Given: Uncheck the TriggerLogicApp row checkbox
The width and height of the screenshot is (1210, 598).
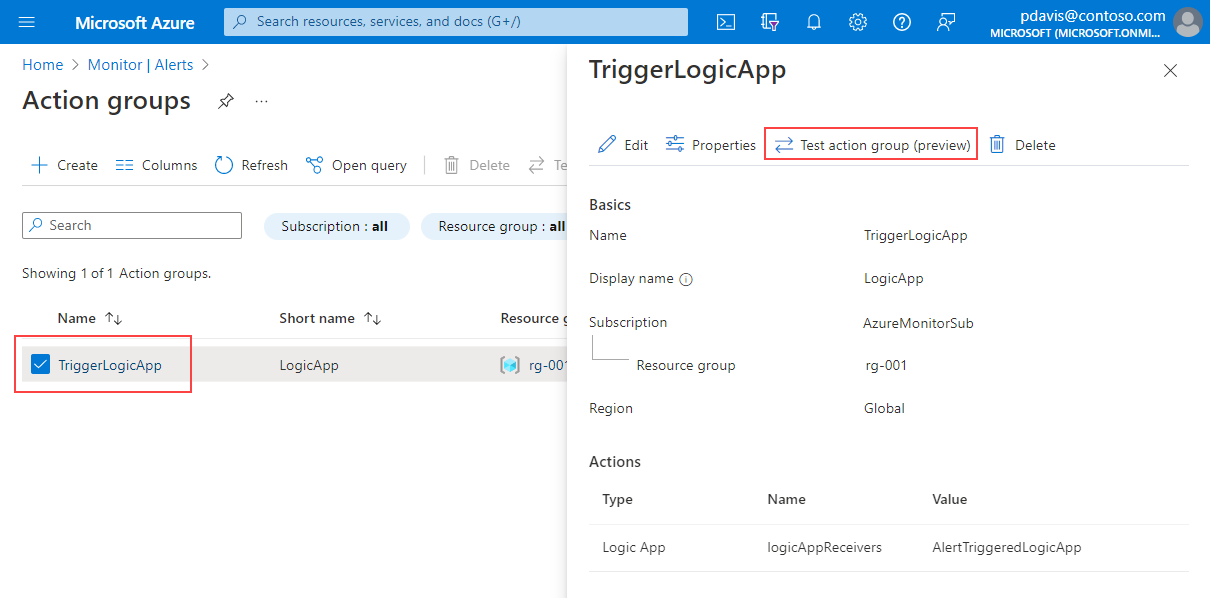Looking at the screenshot, I should click(40, 365).
